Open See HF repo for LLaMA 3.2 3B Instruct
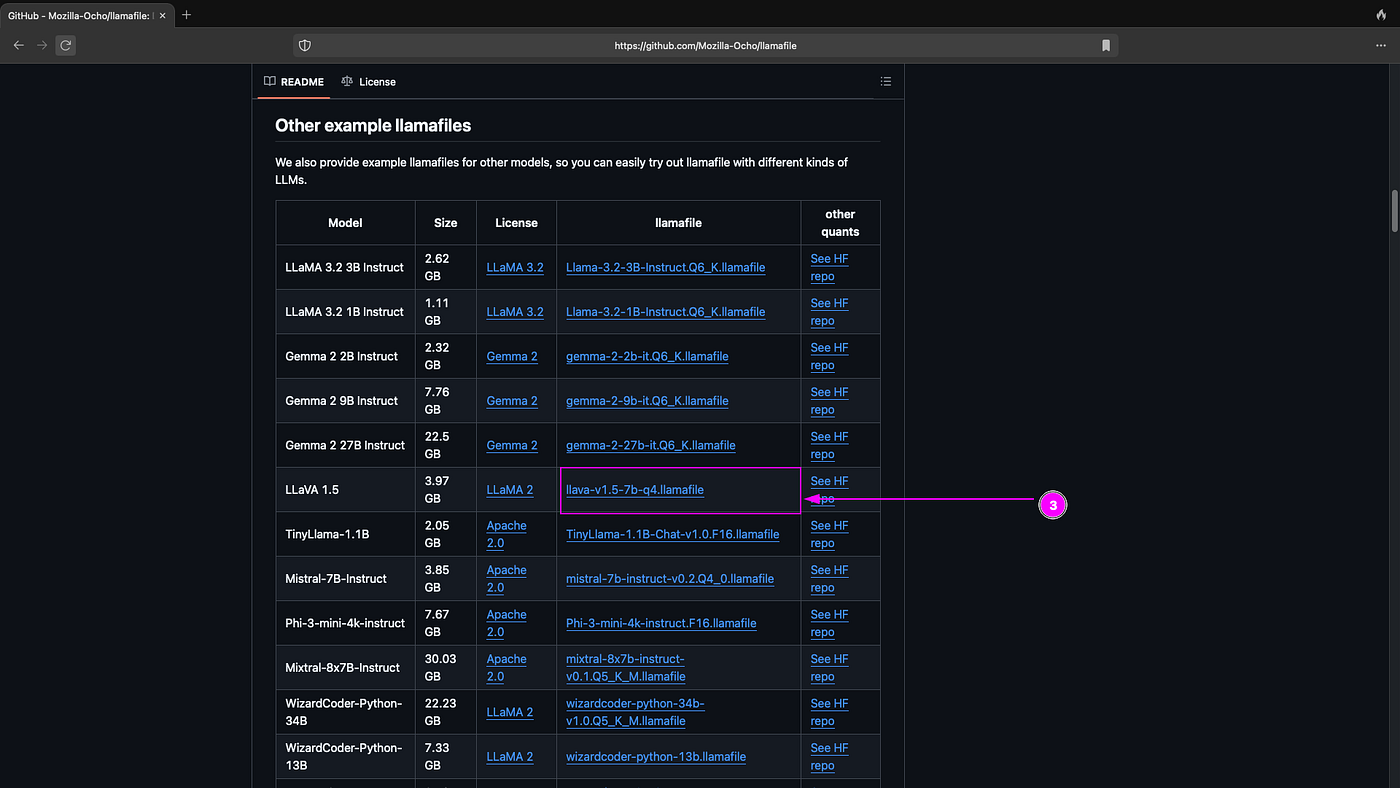This screenshot has width=1400, height=788. pyautogui.click(x=829, y=267)
